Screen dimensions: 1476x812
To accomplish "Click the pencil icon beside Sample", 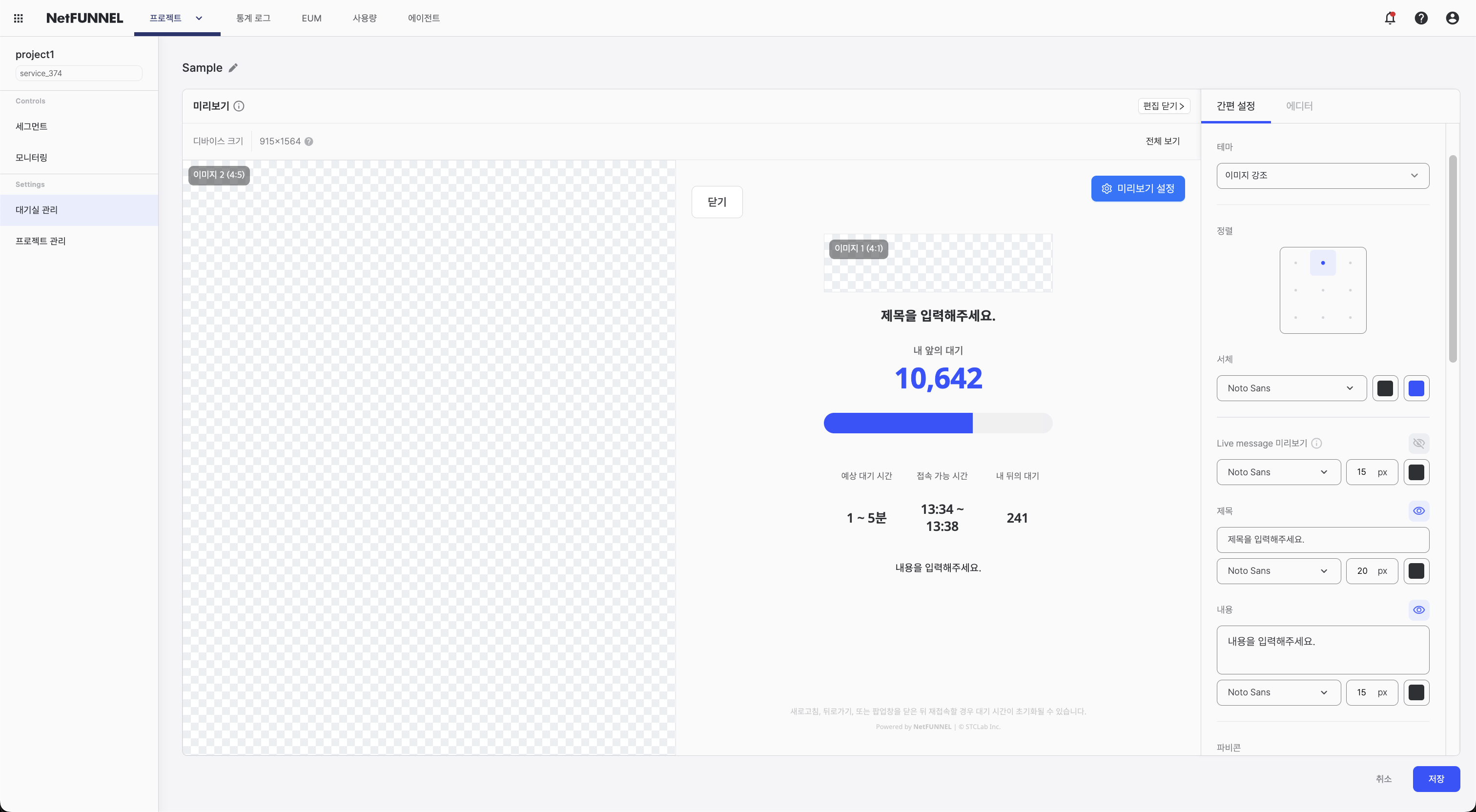I will coord(233,68).
